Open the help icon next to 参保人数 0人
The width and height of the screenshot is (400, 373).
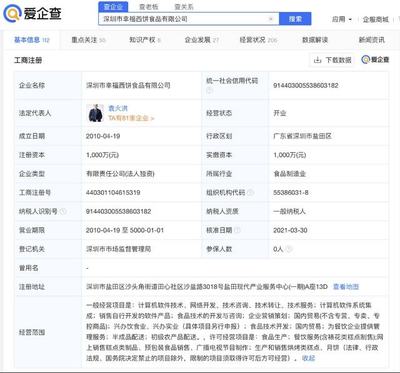point(289,249)
